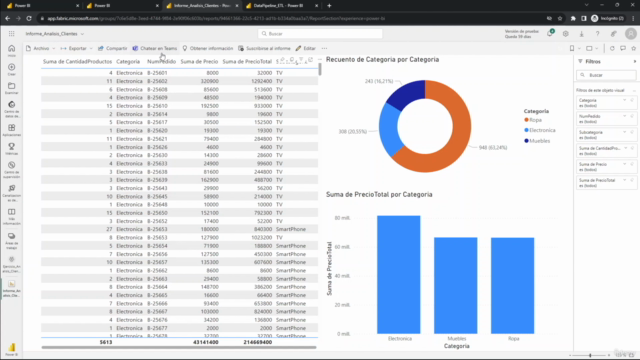Add report to favorites star
The width and height of the screenshot is (640, 360).
[633, 48]
